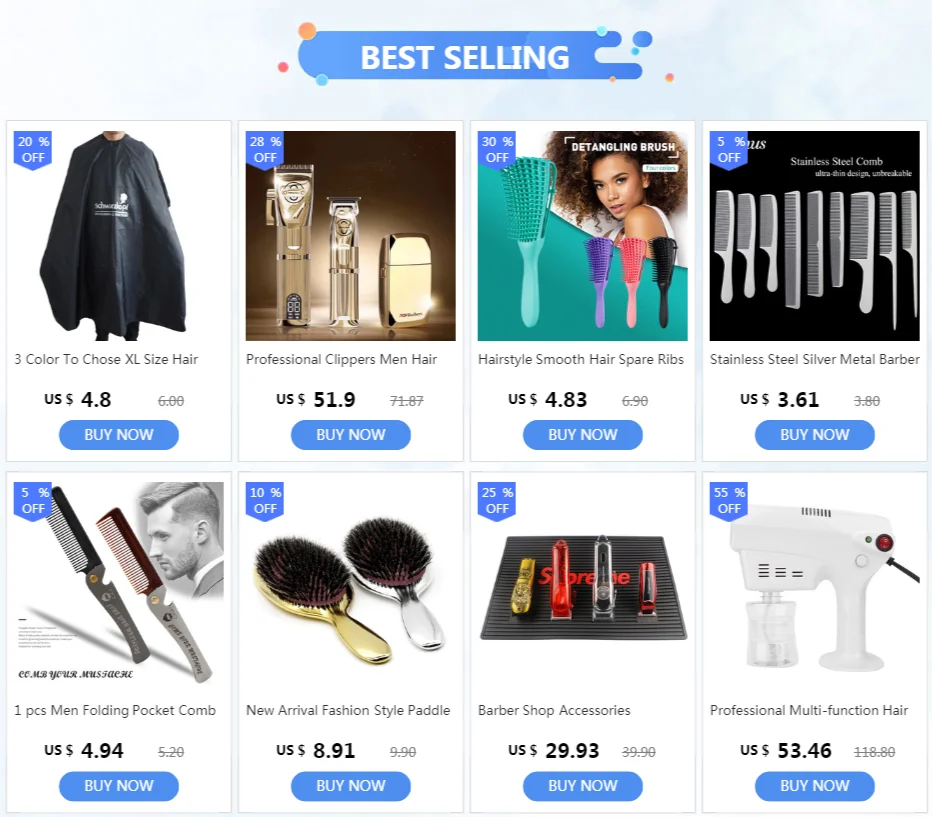Buy the Hairstyle Smooth Hair brush now
This screenshot has width=932, height=817.
pyautogui.click(x=582, y=435)
